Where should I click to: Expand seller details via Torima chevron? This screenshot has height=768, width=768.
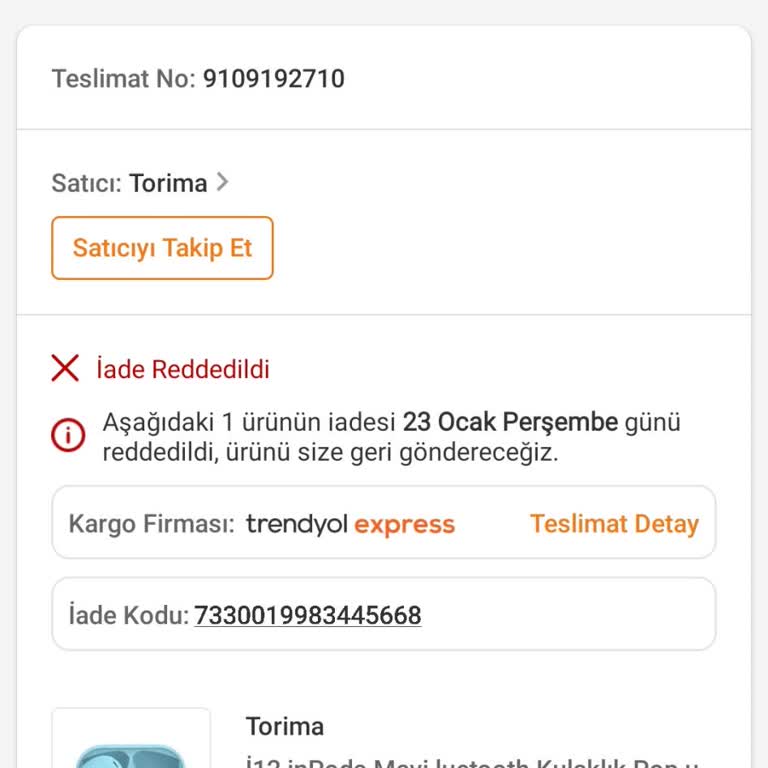223,182
